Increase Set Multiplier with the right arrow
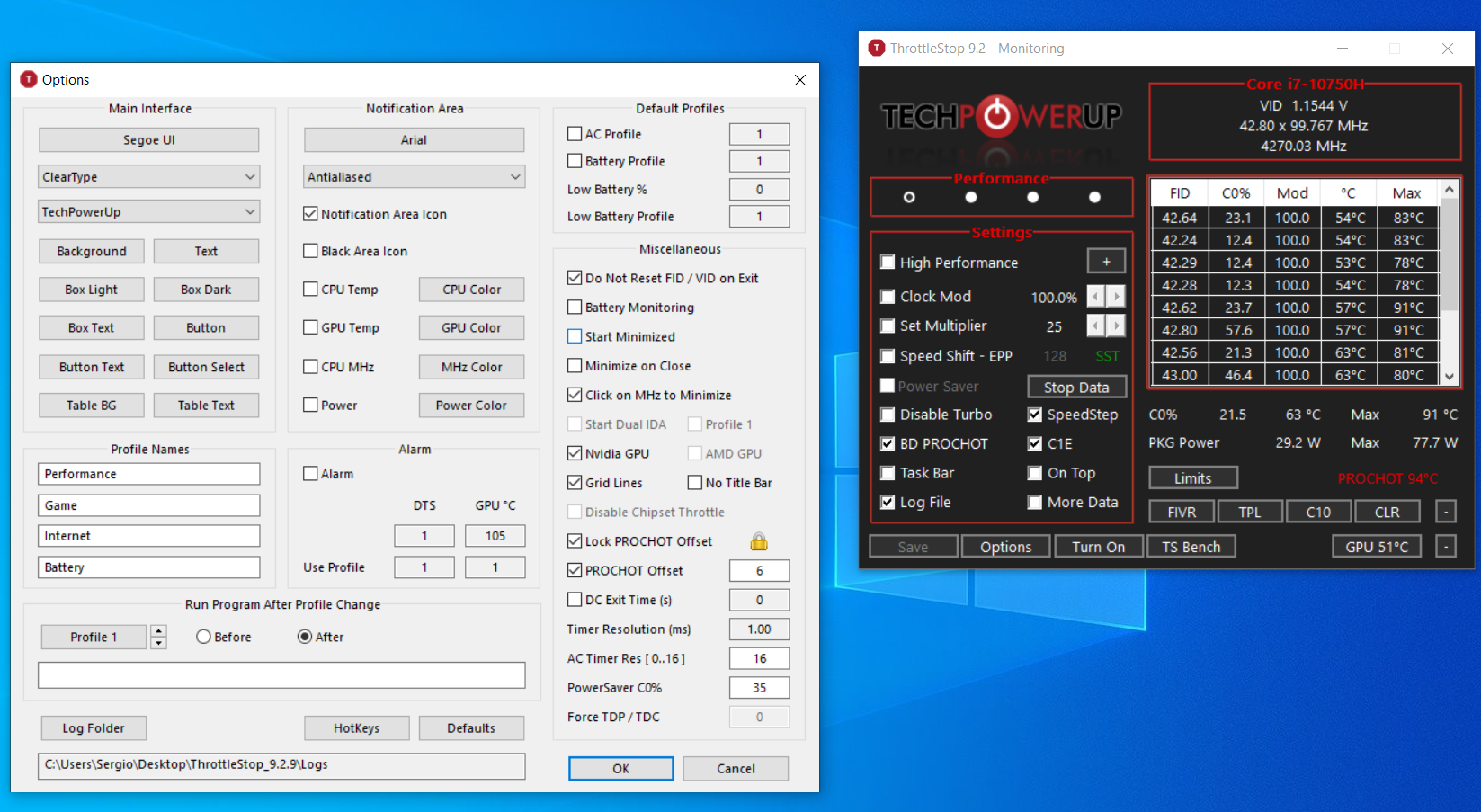Viewport: 1481px width, 812px height. 1116,326
